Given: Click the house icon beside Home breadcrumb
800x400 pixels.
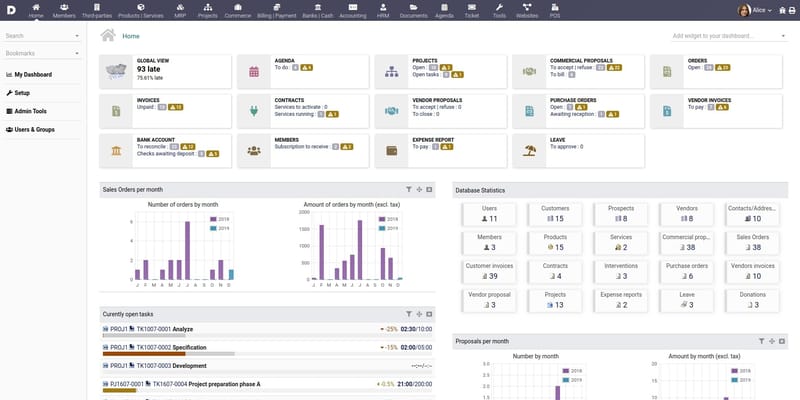Looking at the screenshot, I should coord(108,35).
